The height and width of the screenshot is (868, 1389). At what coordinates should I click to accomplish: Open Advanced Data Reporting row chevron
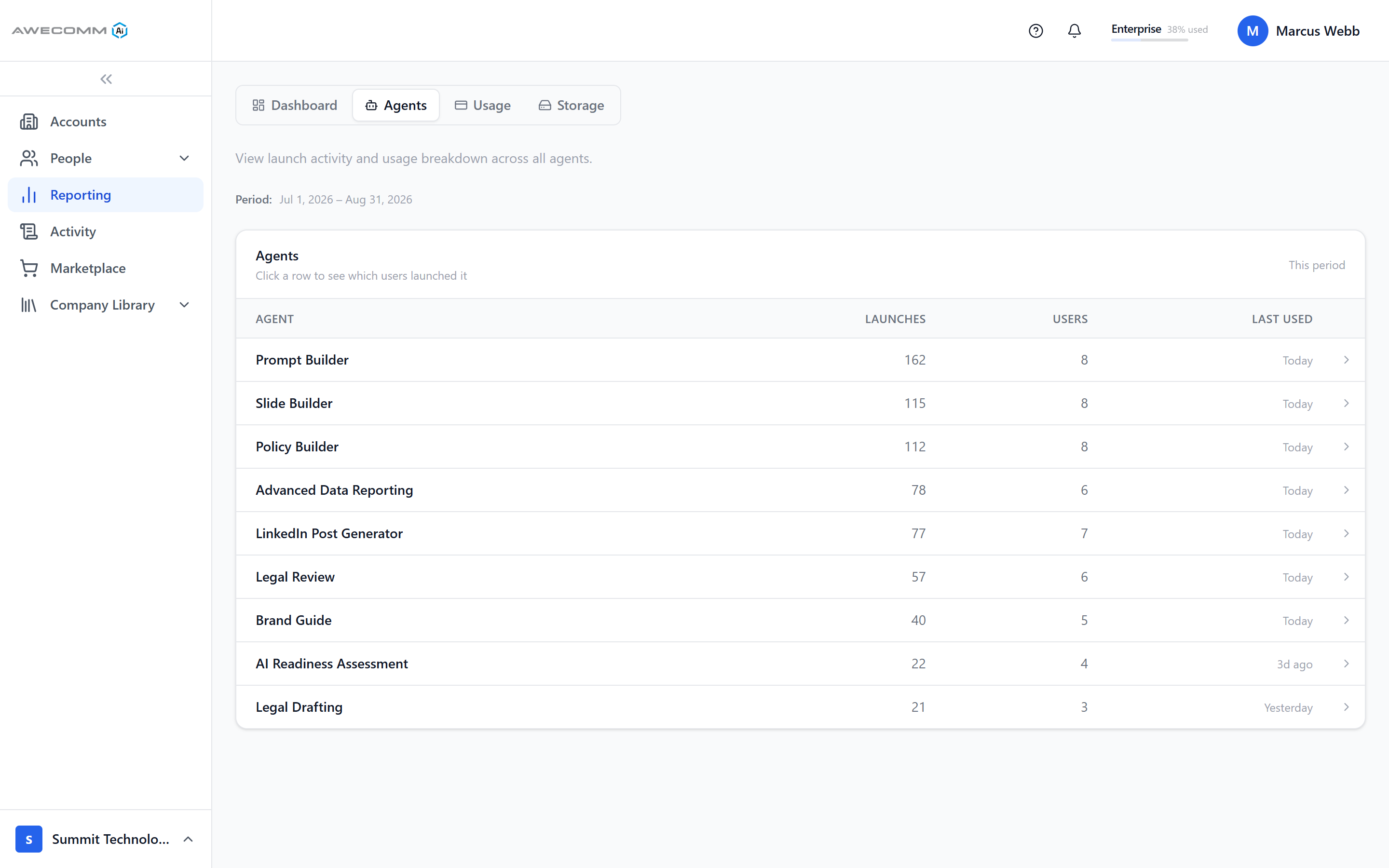[1346, 490]
